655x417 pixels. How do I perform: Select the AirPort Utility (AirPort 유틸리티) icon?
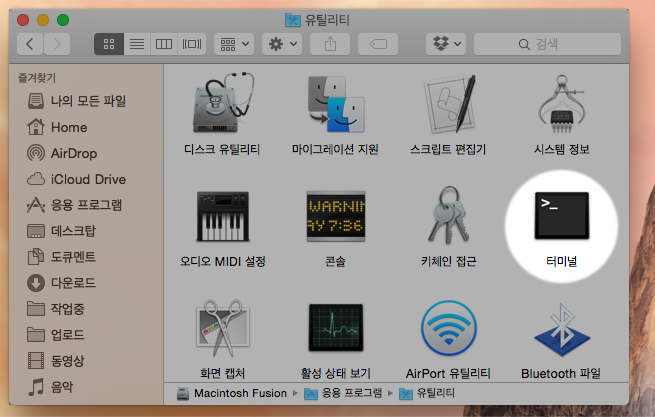click(x=449, y=328)
